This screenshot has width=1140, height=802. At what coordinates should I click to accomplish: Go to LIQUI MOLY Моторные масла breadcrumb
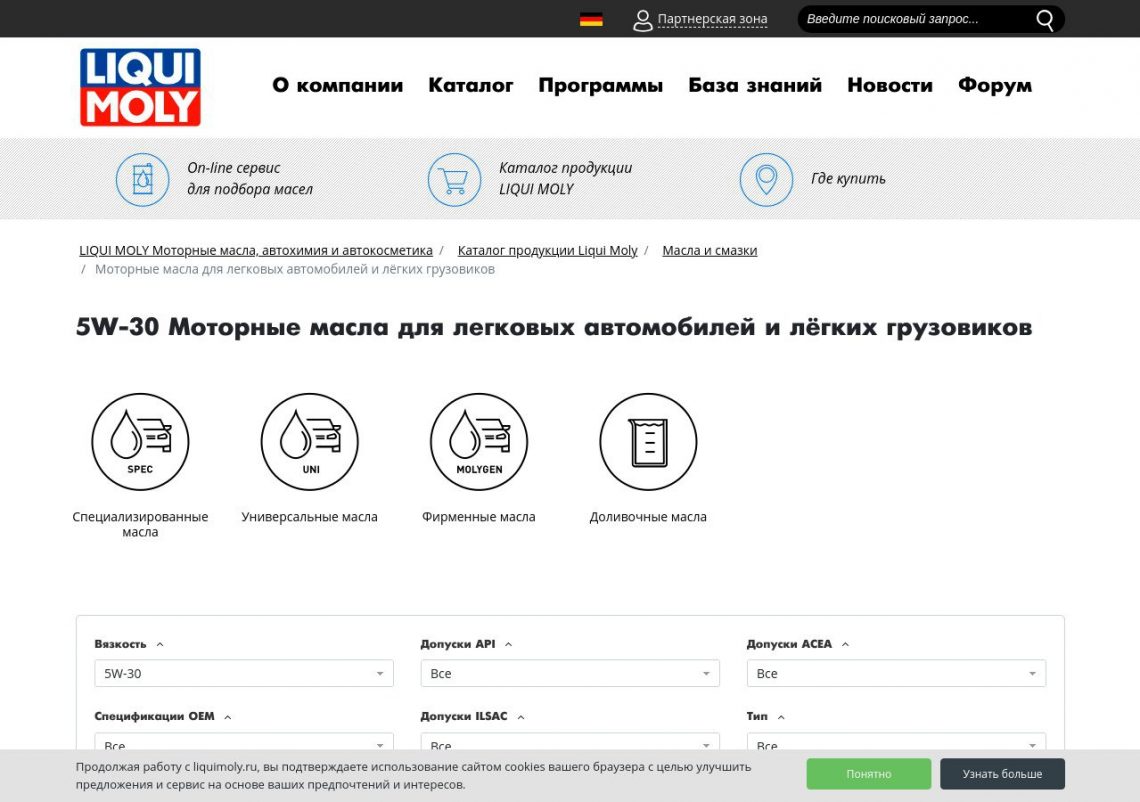point(256,250)
